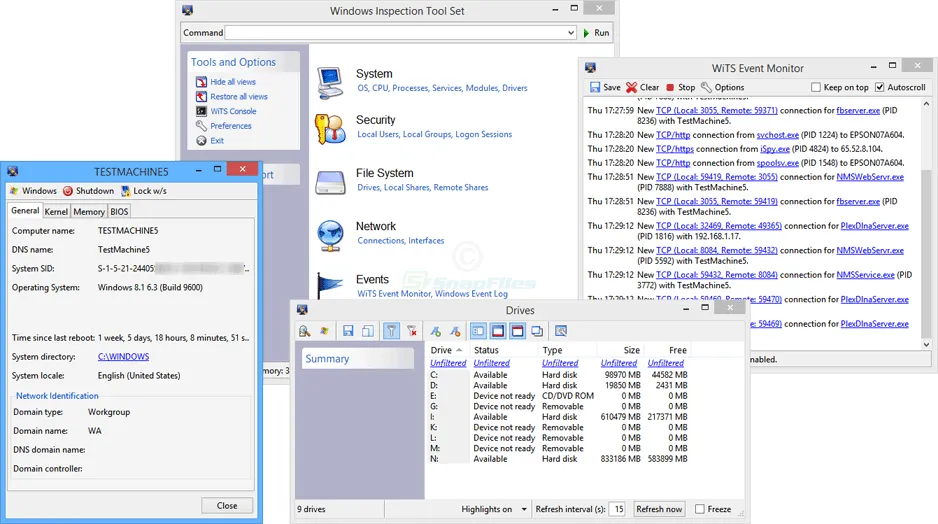Click the Unfiltered filter under Type column

(x=560, y=363)
